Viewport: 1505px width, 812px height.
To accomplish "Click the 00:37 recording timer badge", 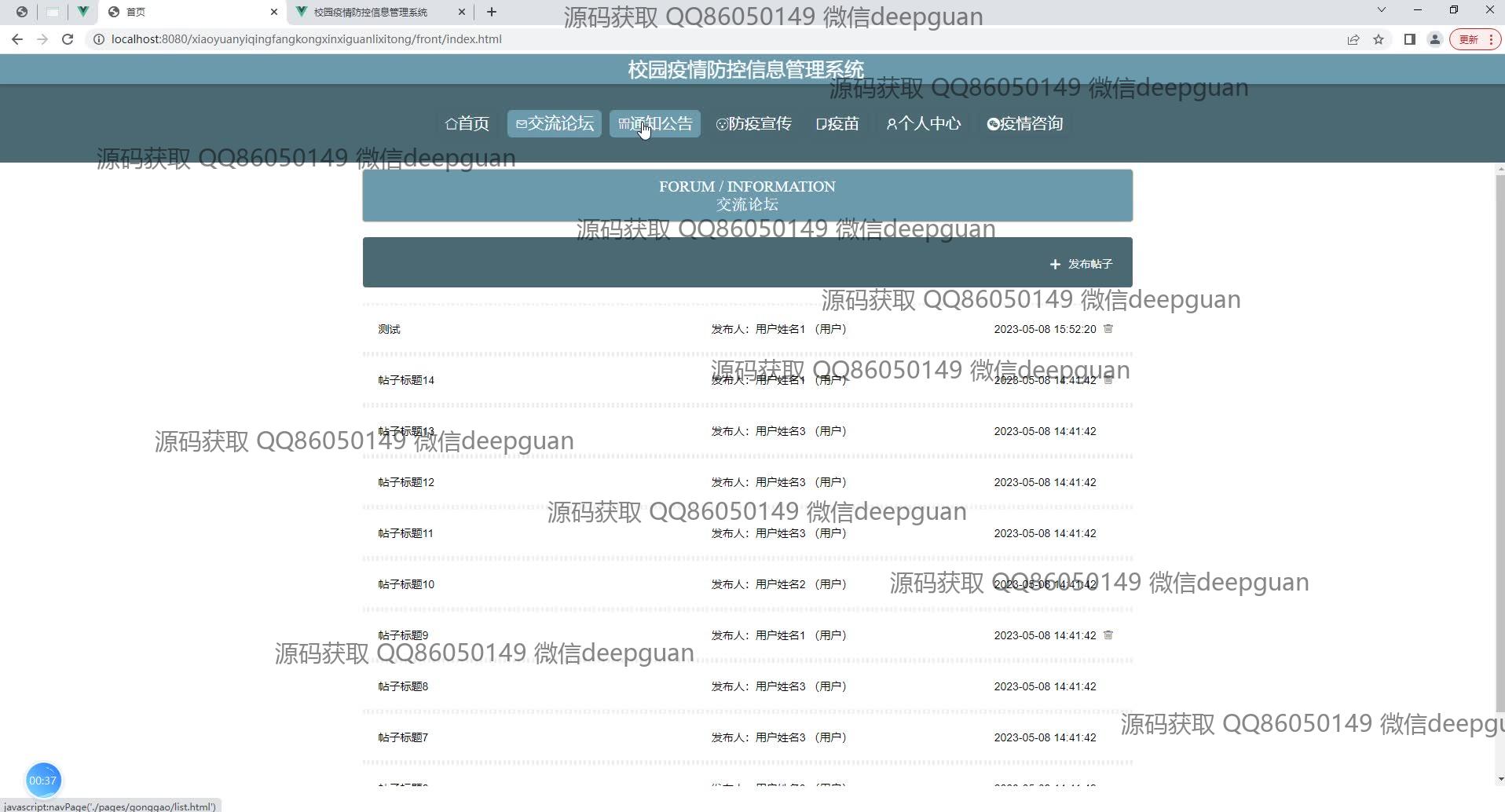I will pyautogui.click(x=43, y=781).
